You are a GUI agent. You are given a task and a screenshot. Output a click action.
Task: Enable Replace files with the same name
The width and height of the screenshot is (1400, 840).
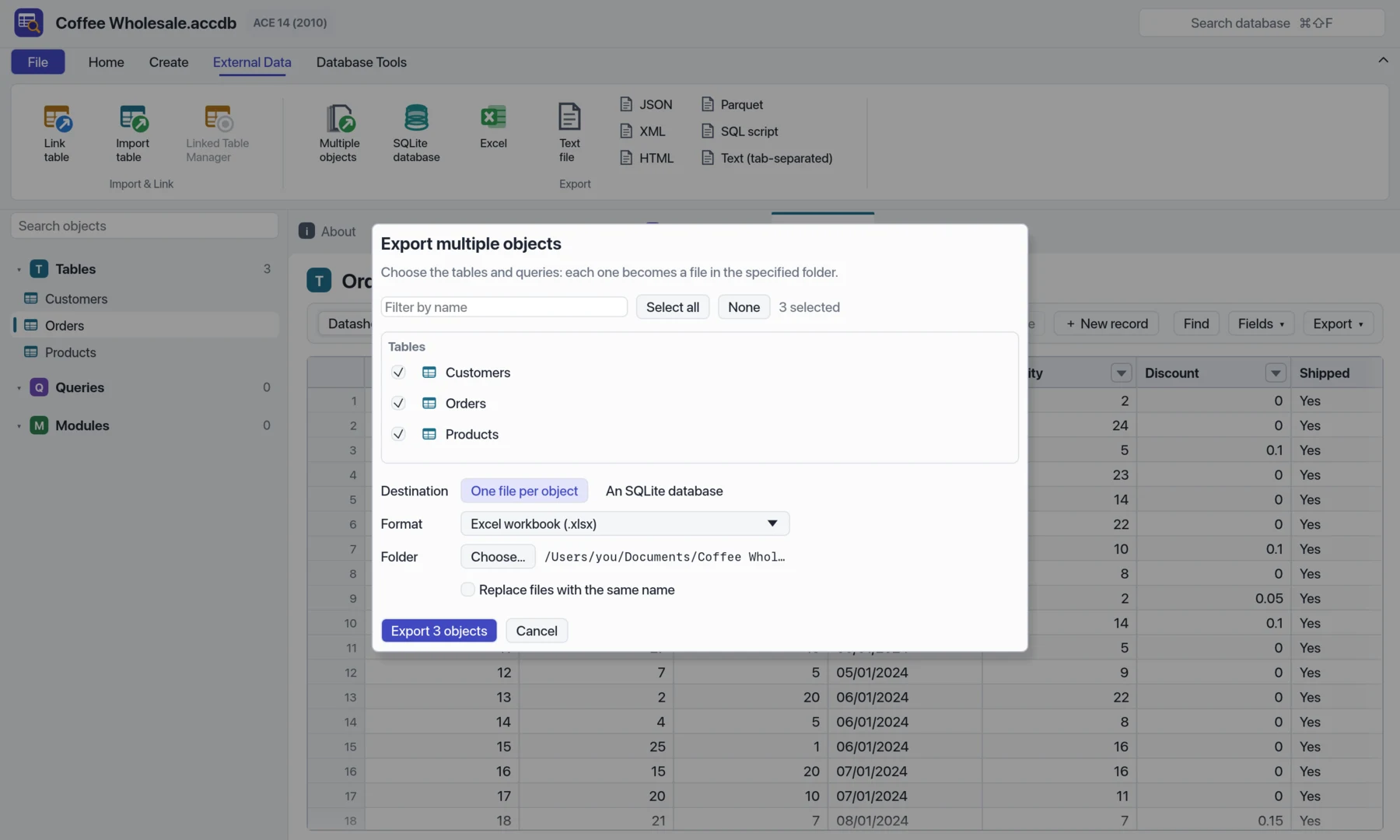[x=467, y=590]
